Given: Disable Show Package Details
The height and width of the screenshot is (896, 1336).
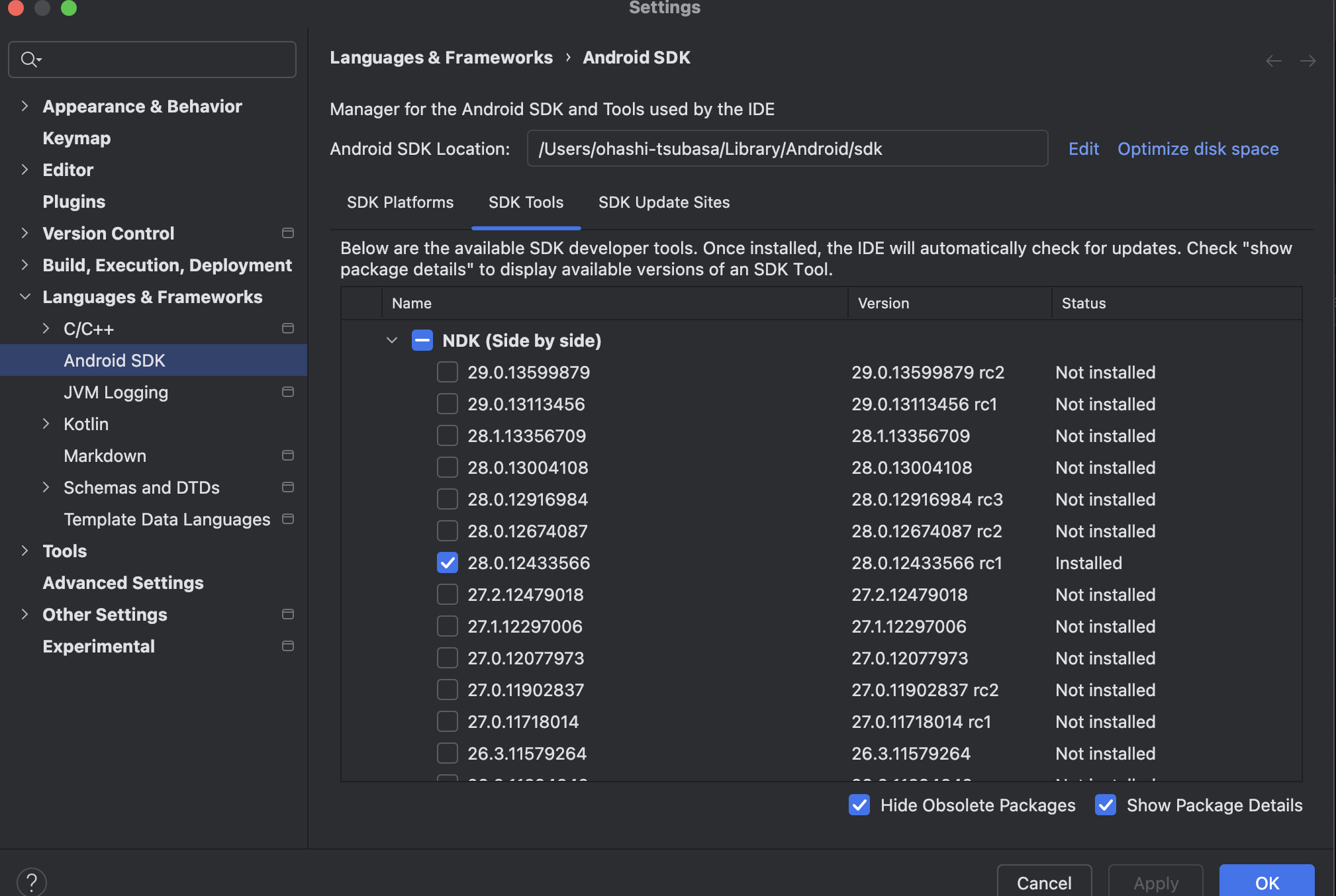Looking at the screenshot, I should (1105, 805).
